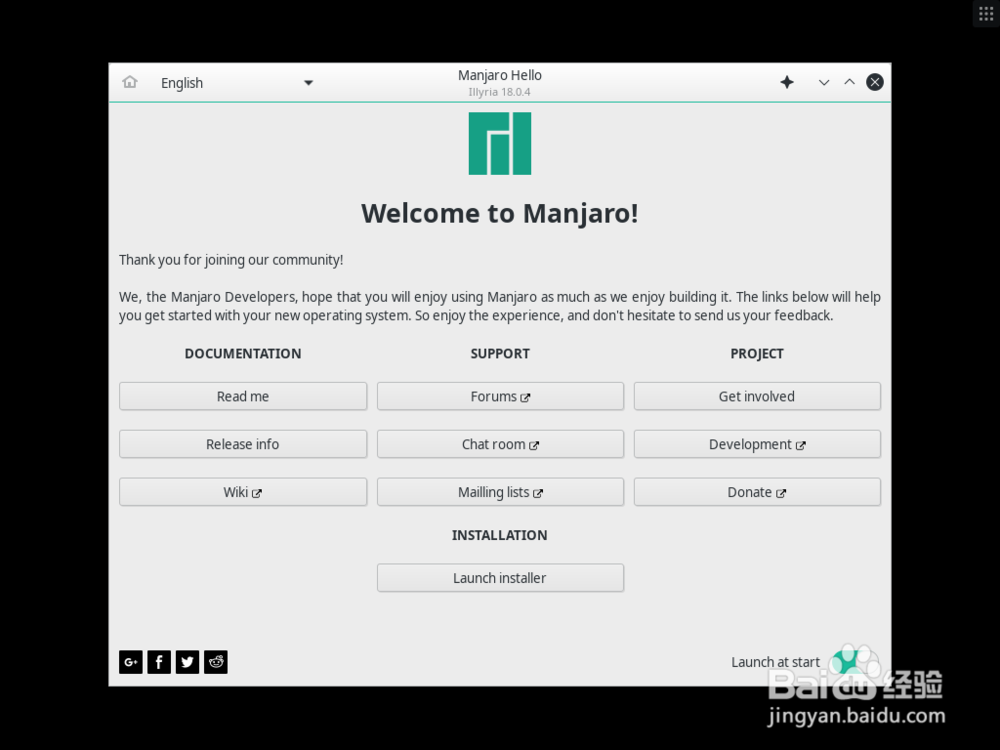Image resolution: width=1000 pixels, height=750 pixels.
Task: Open the Forums button
Action: tap(500, 396)
